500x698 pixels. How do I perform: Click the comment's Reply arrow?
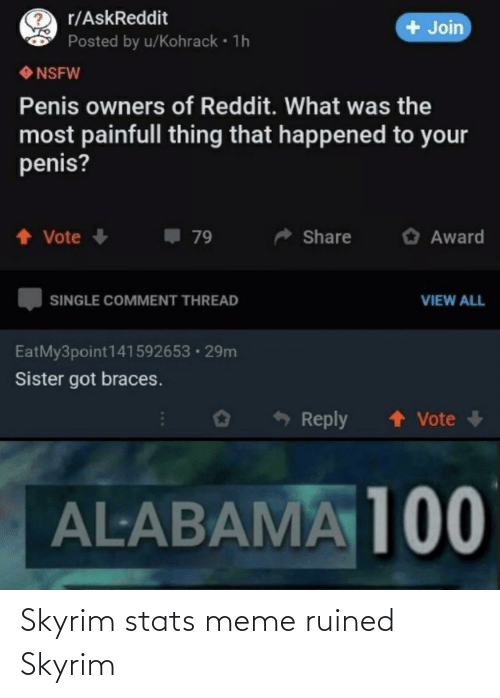[x=281, y=418]
